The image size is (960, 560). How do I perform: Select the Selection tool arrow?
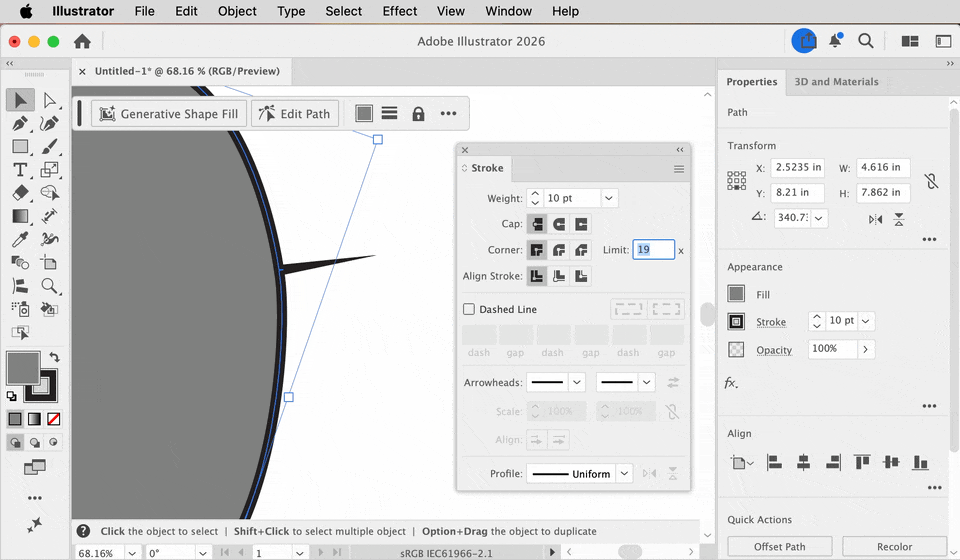(20, 100)
